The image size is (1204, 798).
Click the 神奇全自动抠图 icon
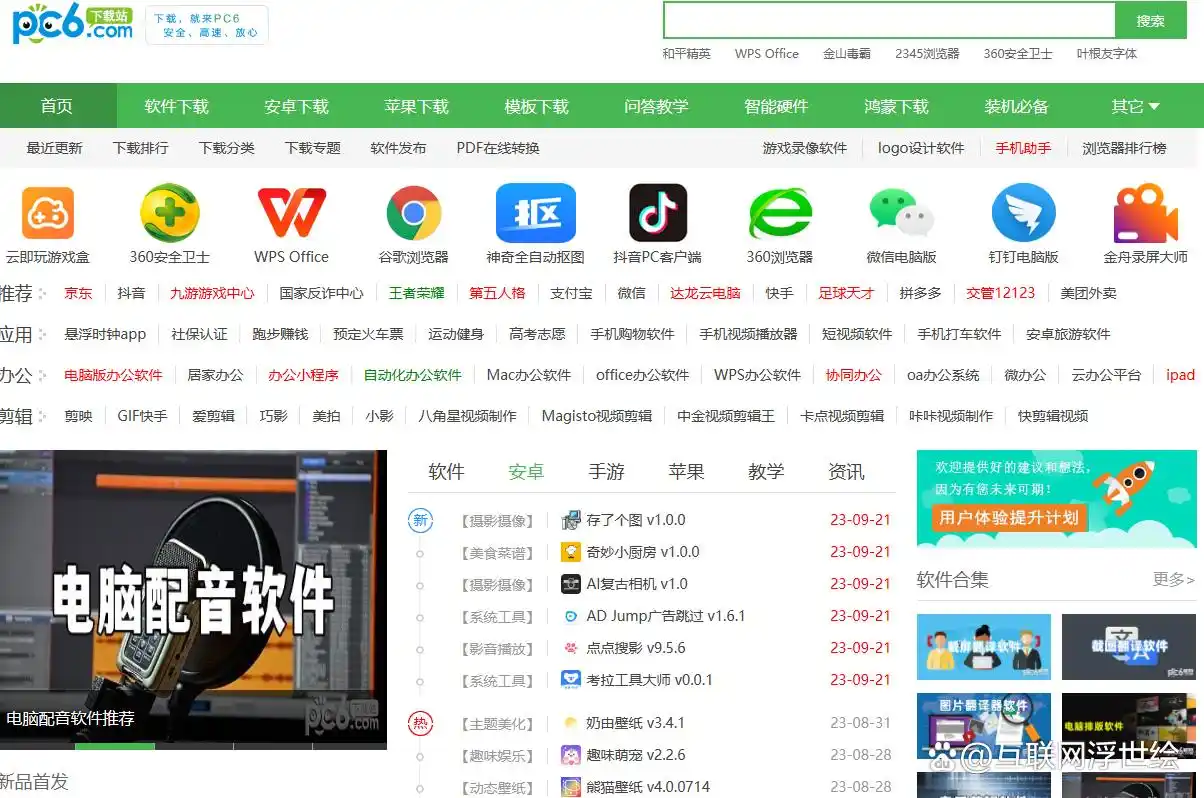[x=535, y=213]
